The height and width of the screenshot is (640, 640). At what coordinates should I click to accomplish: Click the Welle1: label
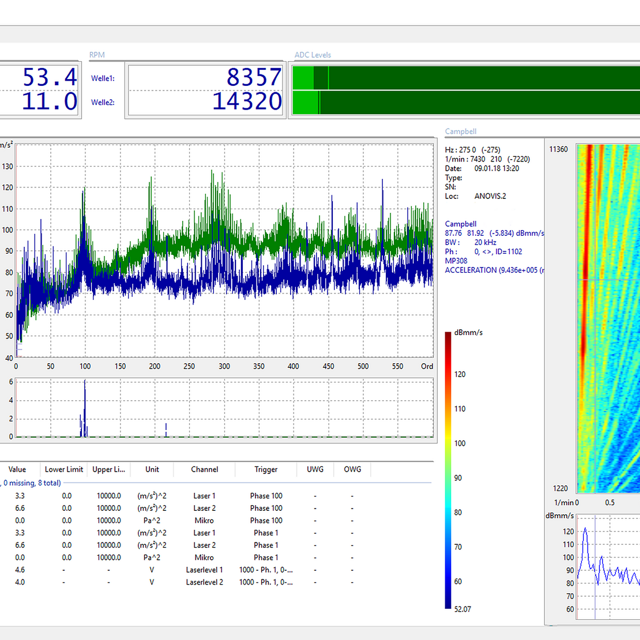[102, 78]
